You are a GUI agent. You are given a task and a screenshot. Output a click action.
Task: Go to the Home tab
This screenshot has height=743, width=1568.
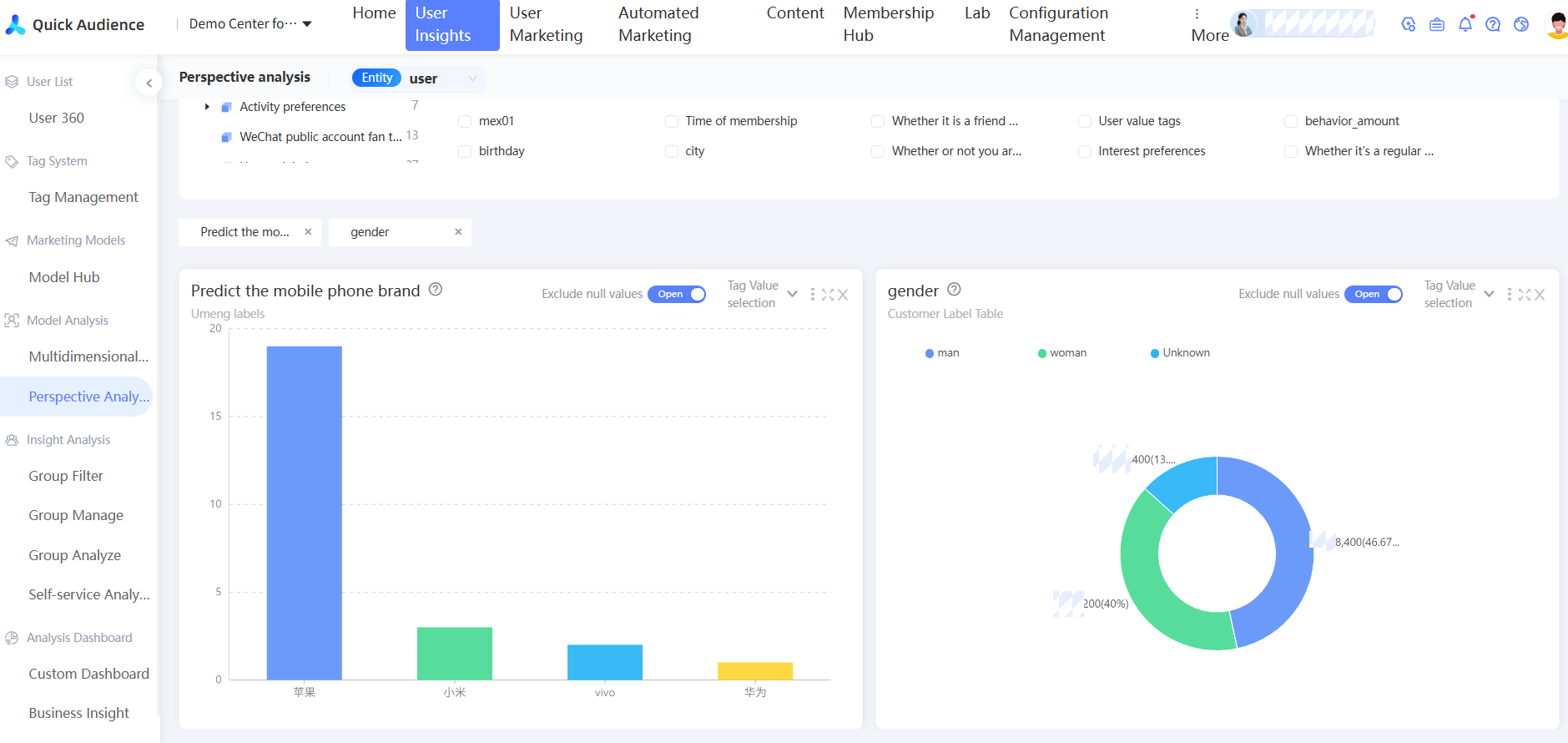(374, 13)
